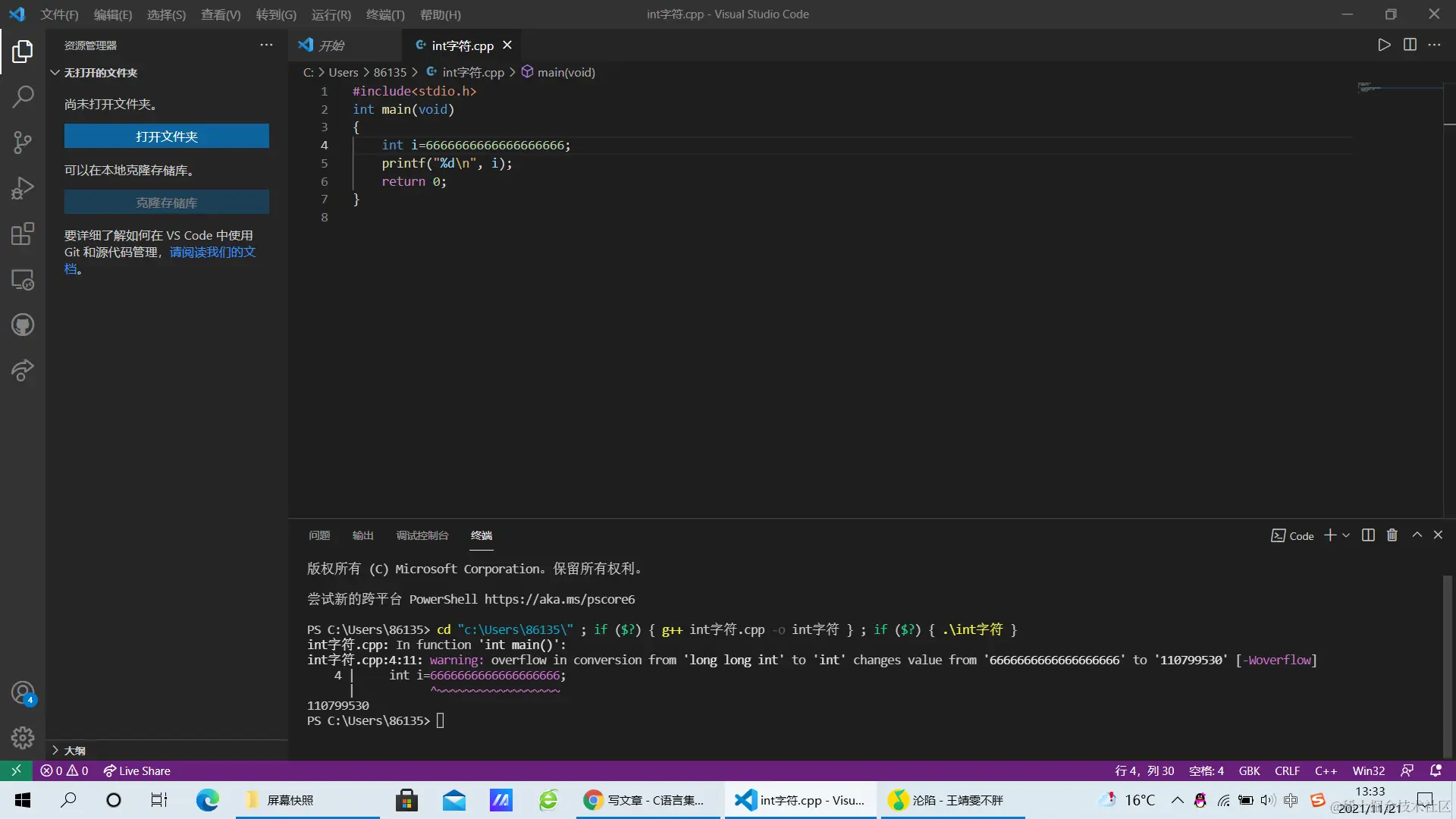
Task: Open the Source Control view icon
Action: point(23,142)
